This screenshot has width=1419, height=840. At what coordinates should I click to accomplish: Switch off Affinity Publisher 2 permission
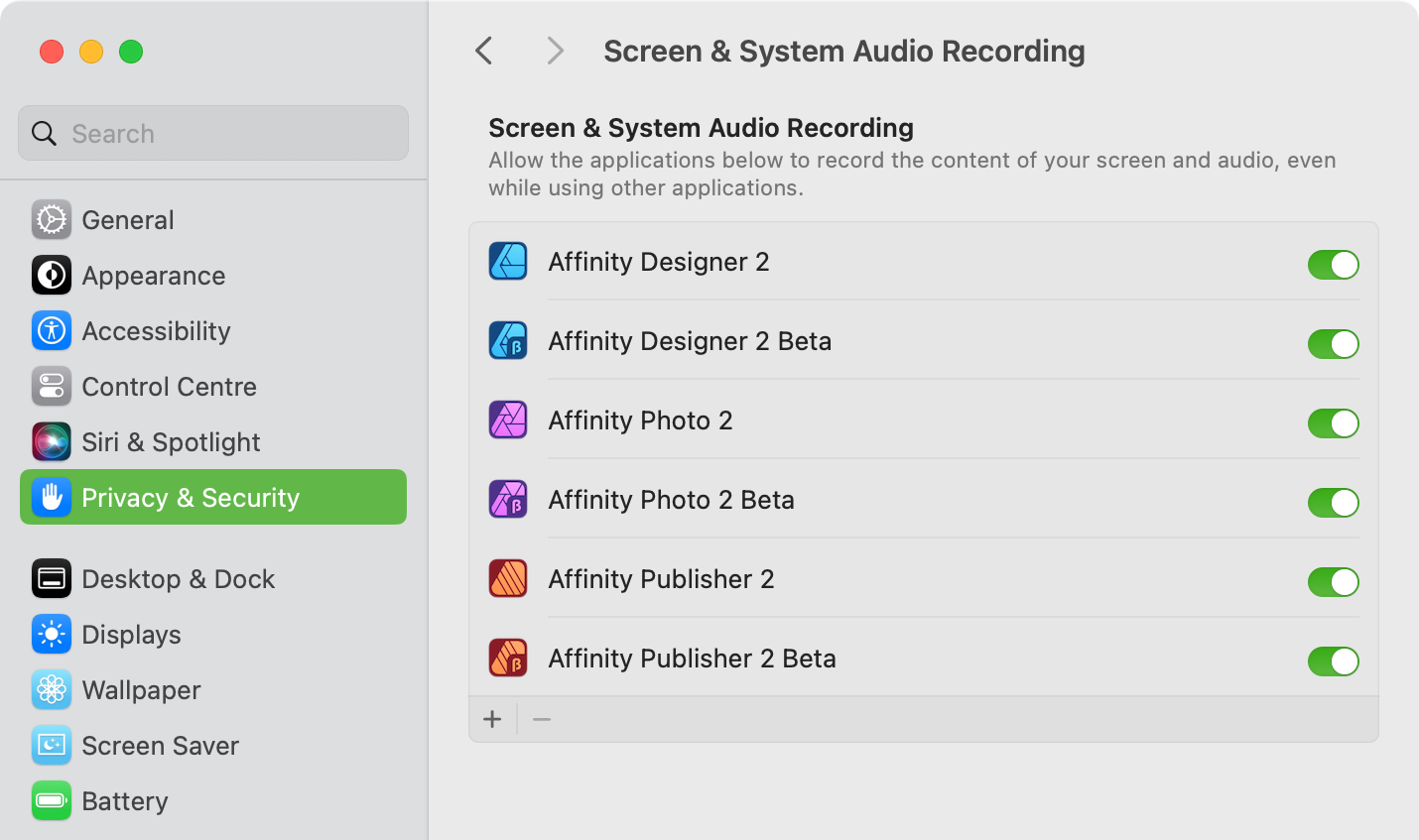coord(1333,582)
